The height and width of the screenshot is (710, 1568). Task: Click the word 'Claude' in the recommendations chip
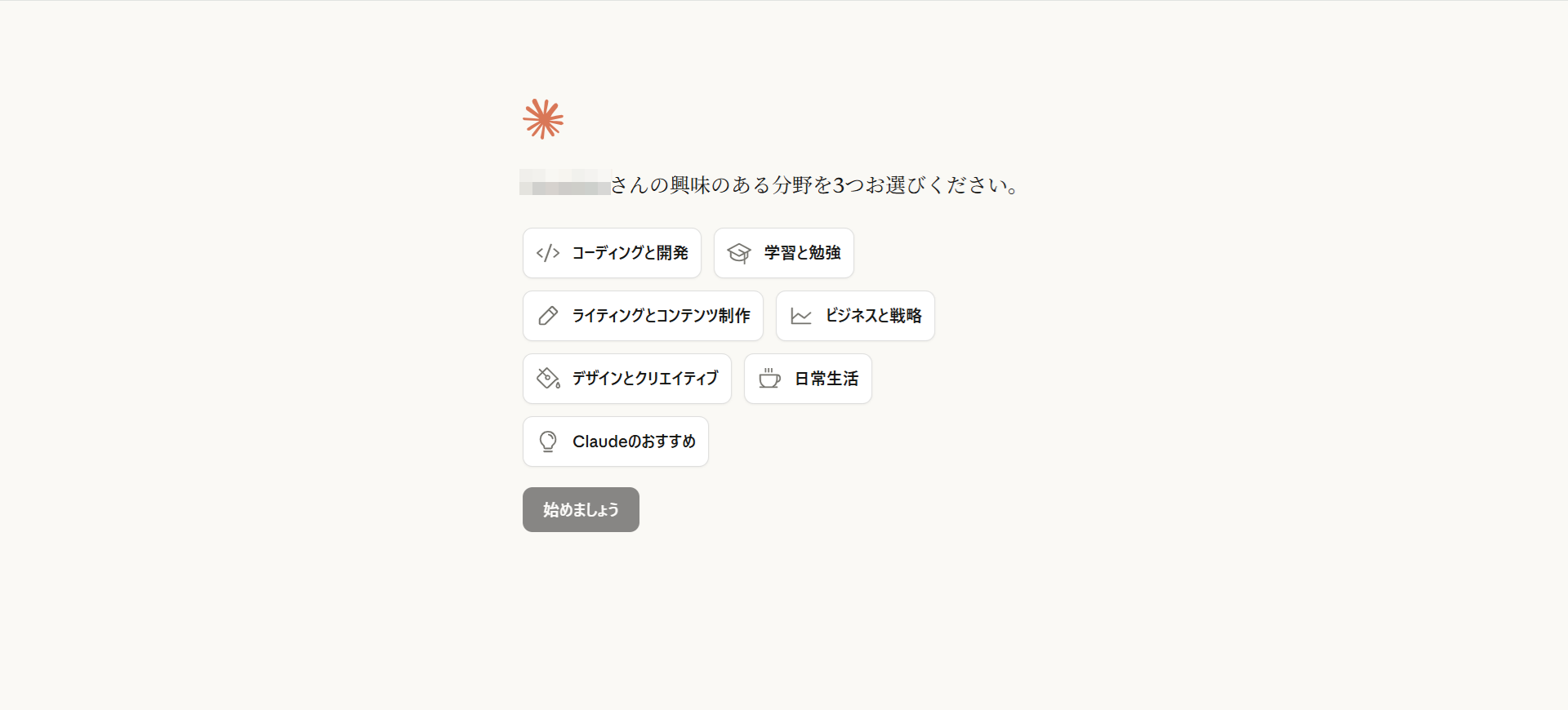[x=600, y=442]
